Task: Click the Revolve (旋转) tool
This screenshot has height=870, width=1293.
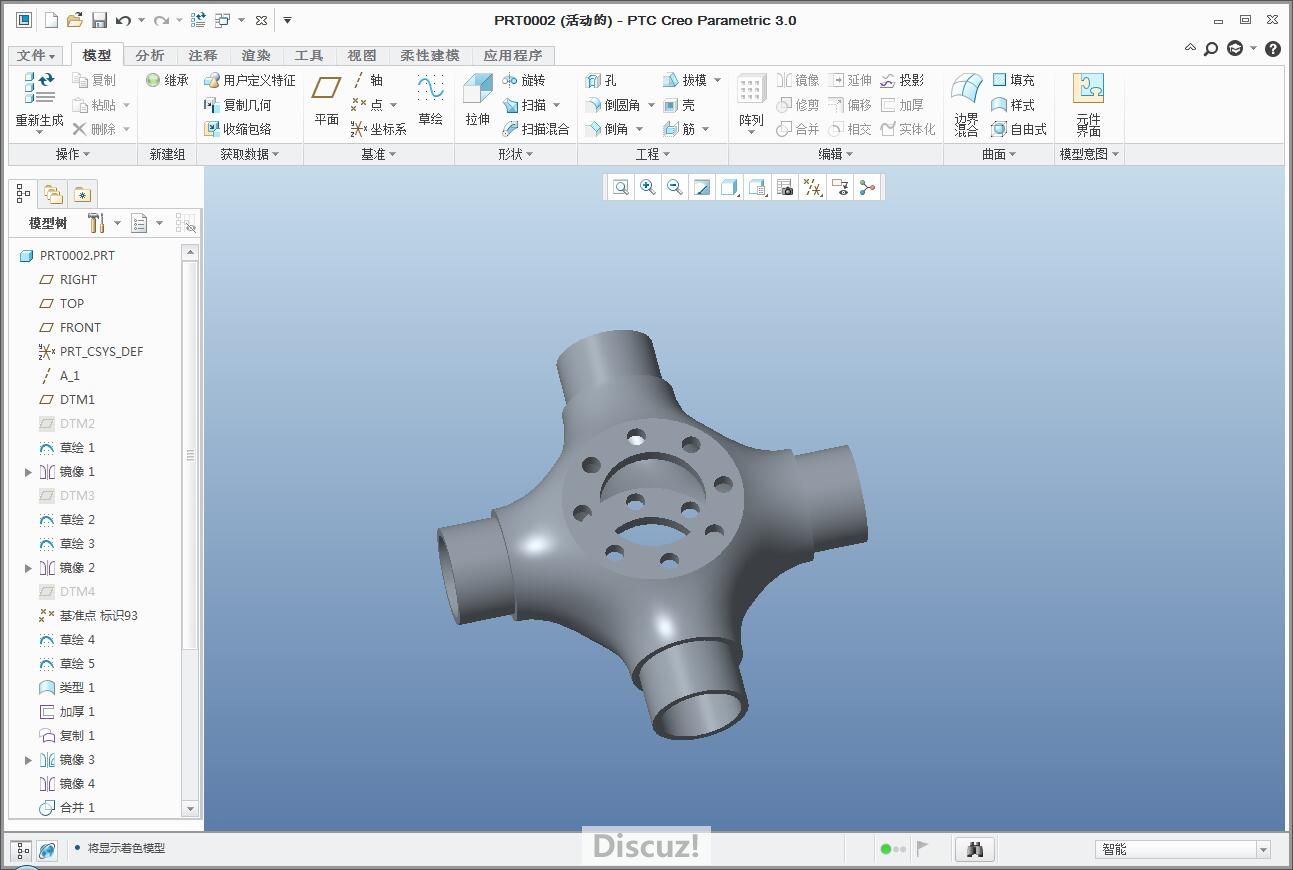Action: point(524,80)
